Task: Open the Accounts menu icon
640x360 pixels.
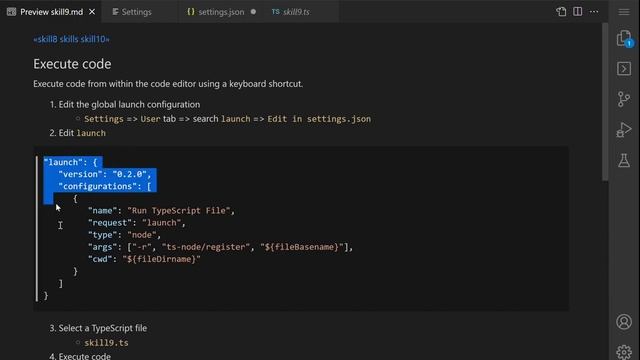Action: pyautogui.click(x=624, y=322)
